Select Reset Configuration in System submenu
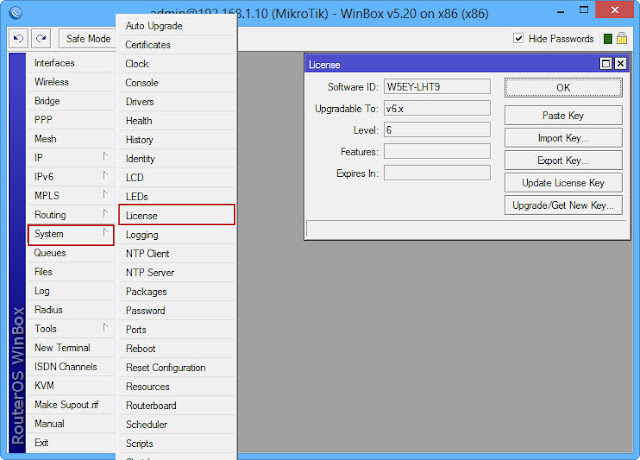 click(x=177, y=367)
